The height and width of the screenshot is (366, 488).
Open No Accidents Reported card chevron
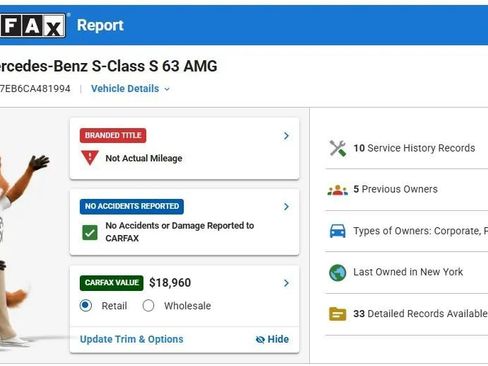coord(286,207)
